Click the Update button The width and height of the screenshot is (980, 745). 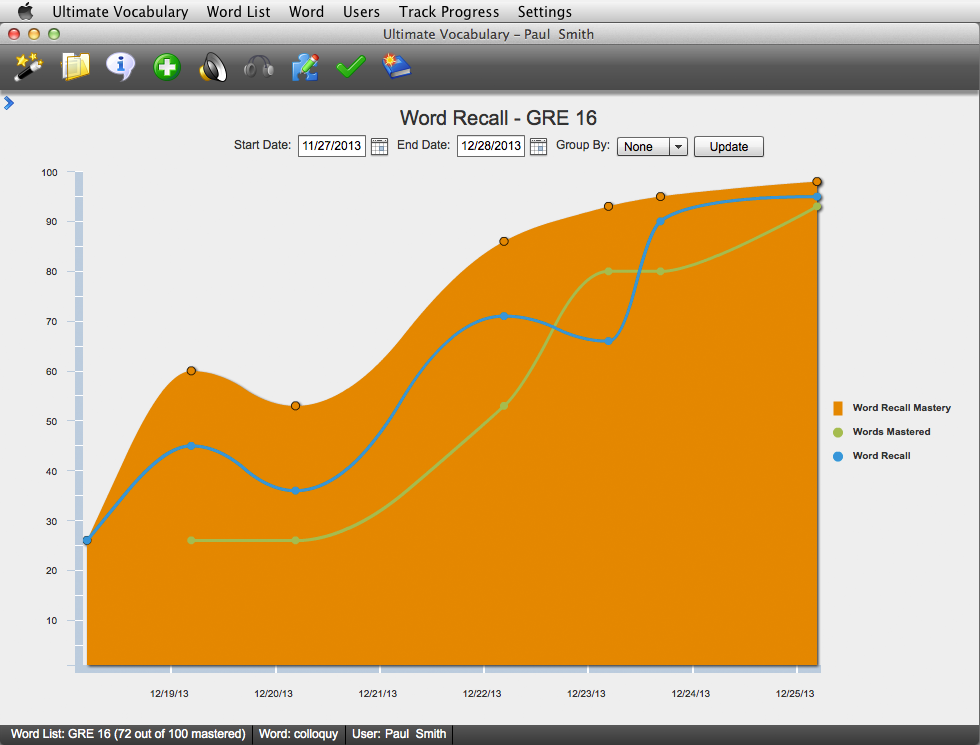728,147
